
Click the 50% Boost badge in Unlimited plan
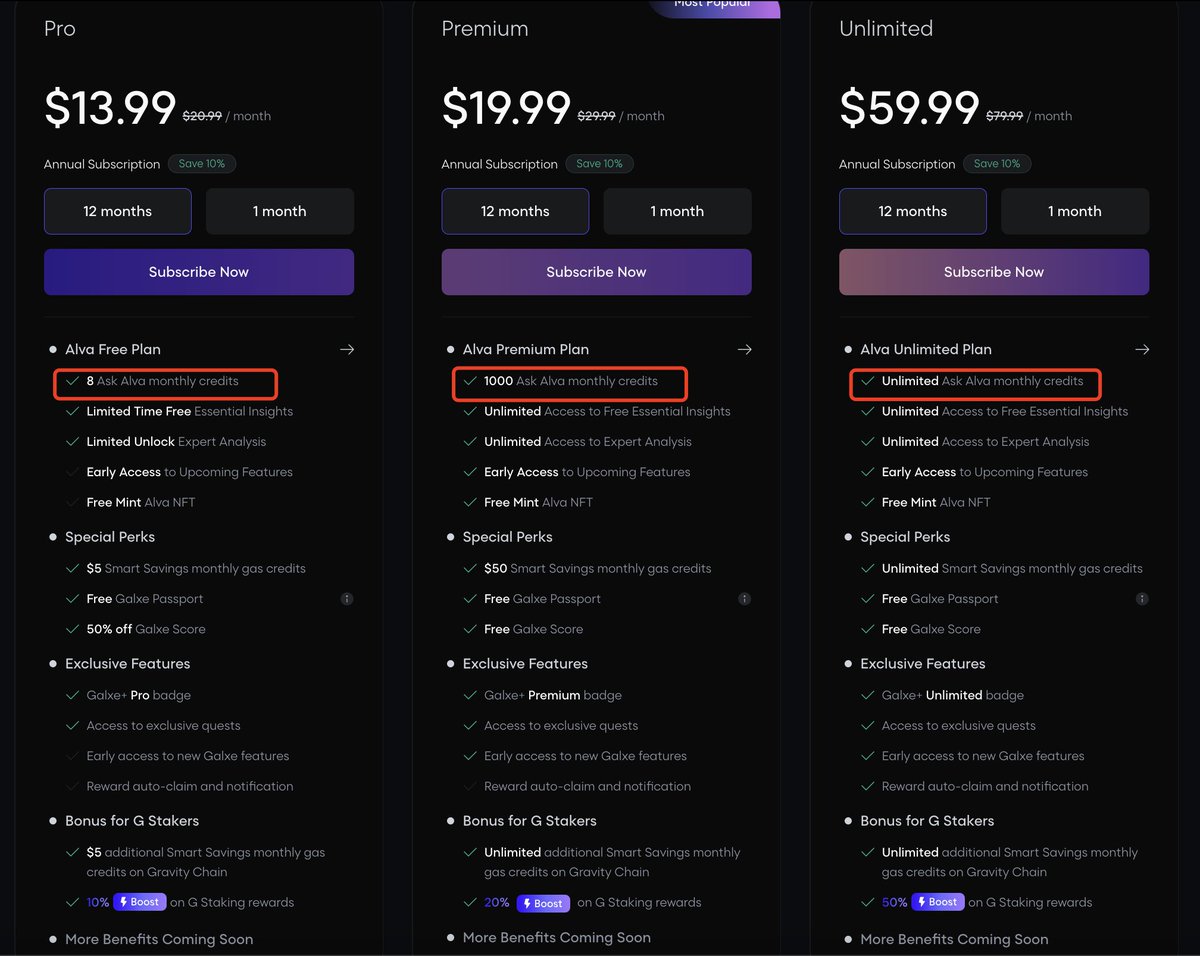click(x=937, y=902)
